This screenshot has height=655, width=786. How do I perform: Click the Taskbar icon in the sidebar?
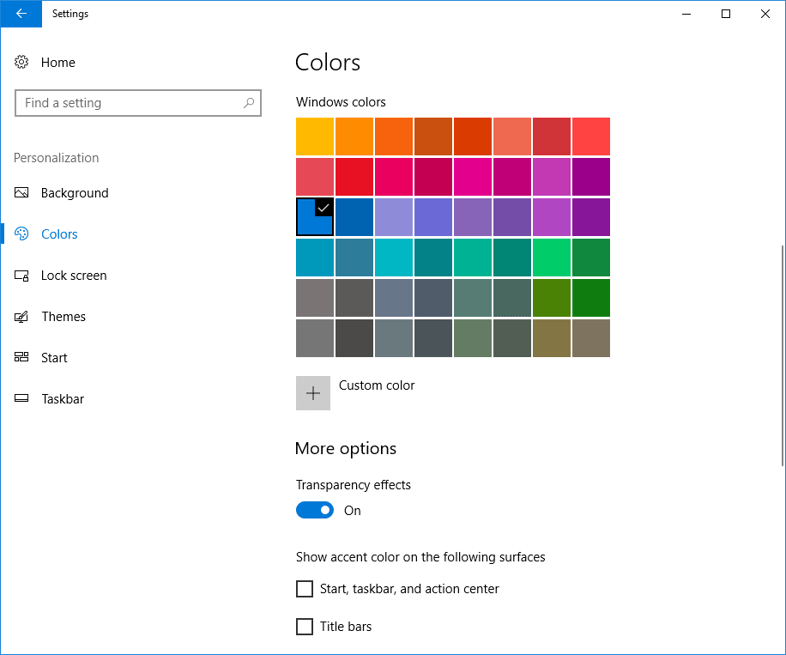(x=21, y=399)
